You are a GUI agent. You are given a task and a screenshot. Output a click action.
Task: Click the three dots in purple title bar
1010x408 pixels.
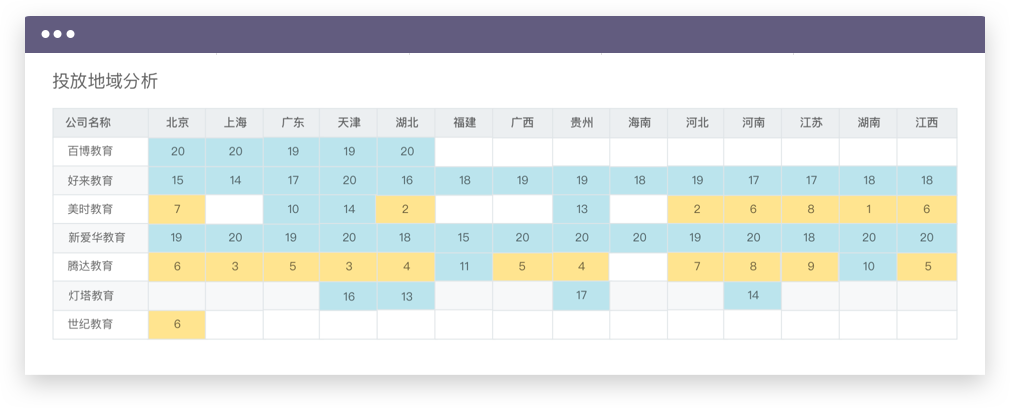58,34
